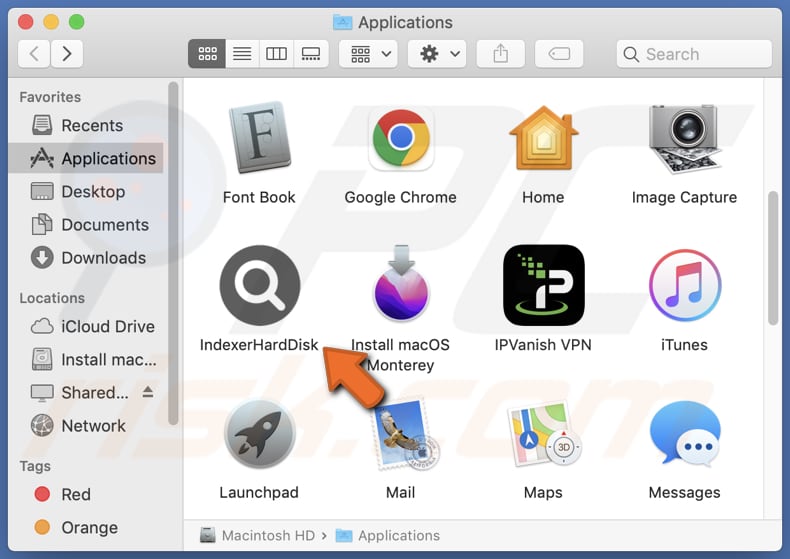Open Downloads in the sidebar
Viewport: 790px width, 559px height.
coord(86,258)
